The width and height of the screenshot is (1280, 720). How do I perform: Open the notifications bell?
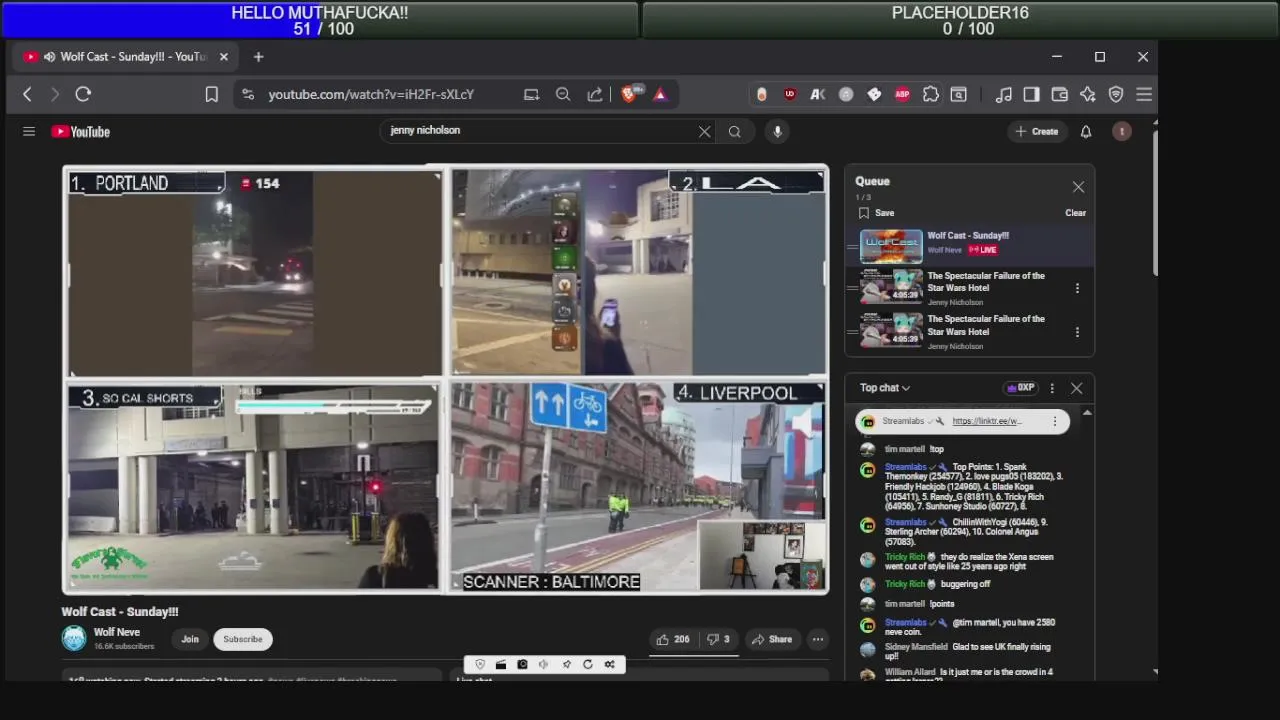(x=1086, y=131)
